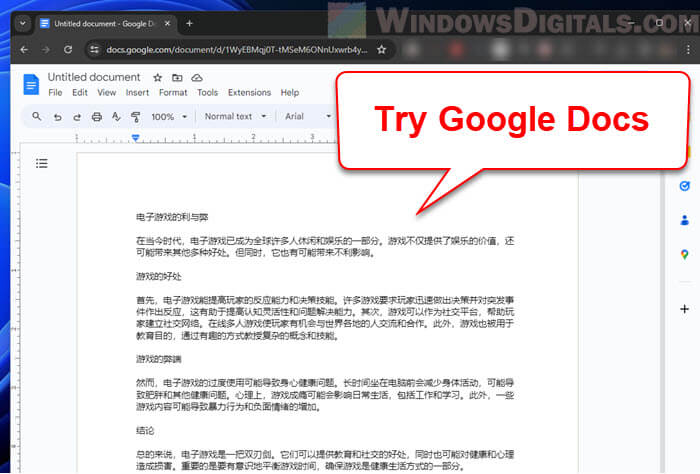Viewport: 700px width, 474px height.
Task: Go back in the browser
Action: pos(24,50)
